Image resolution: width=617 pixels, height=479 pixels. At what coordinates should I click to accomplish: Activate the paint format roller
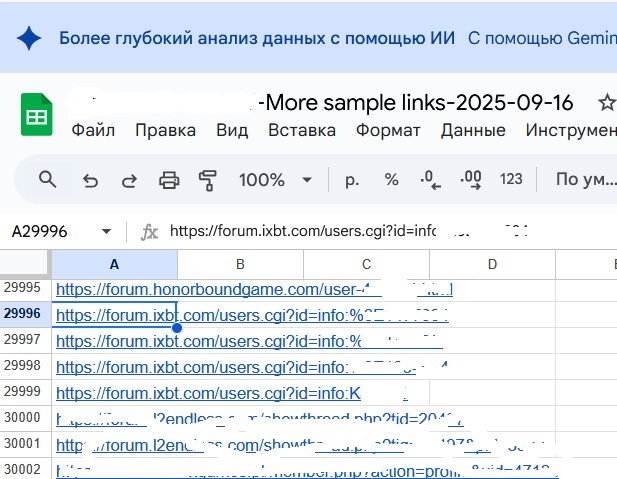click(x=208, y=180)
